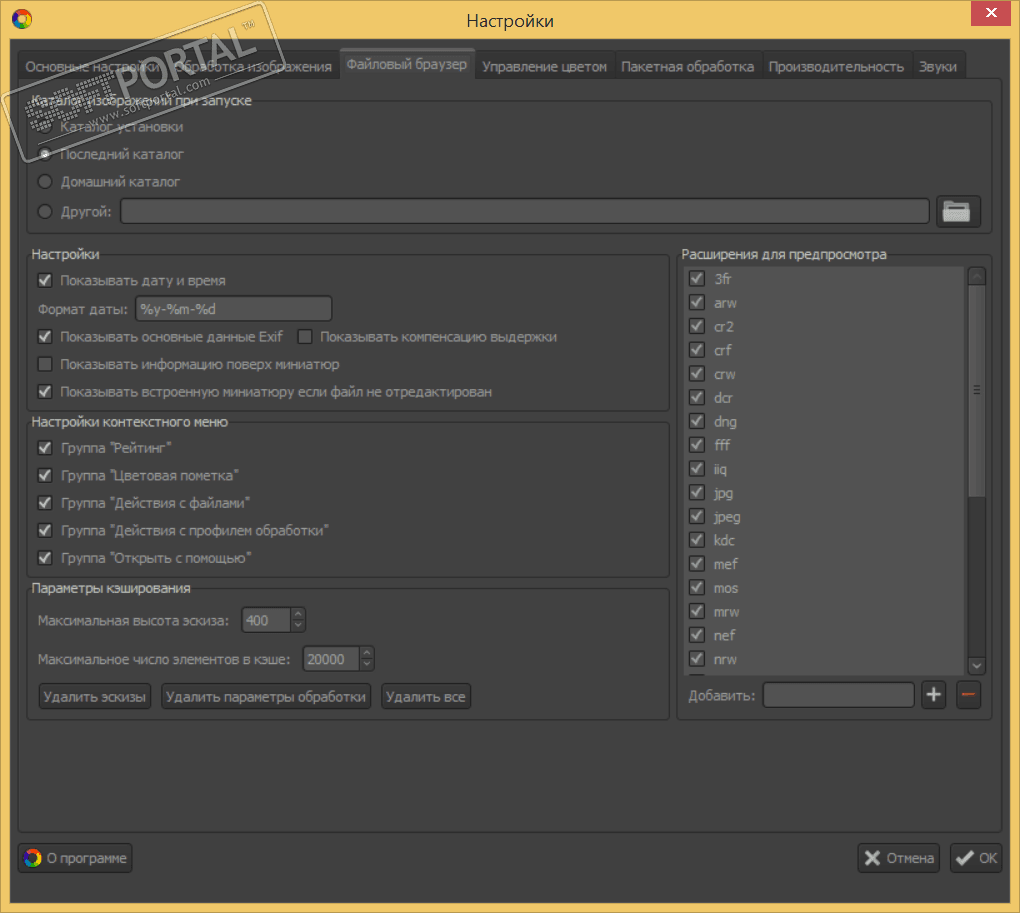Select Другой radio option
Screen dimensions: 1020x913
coord(45,211)
